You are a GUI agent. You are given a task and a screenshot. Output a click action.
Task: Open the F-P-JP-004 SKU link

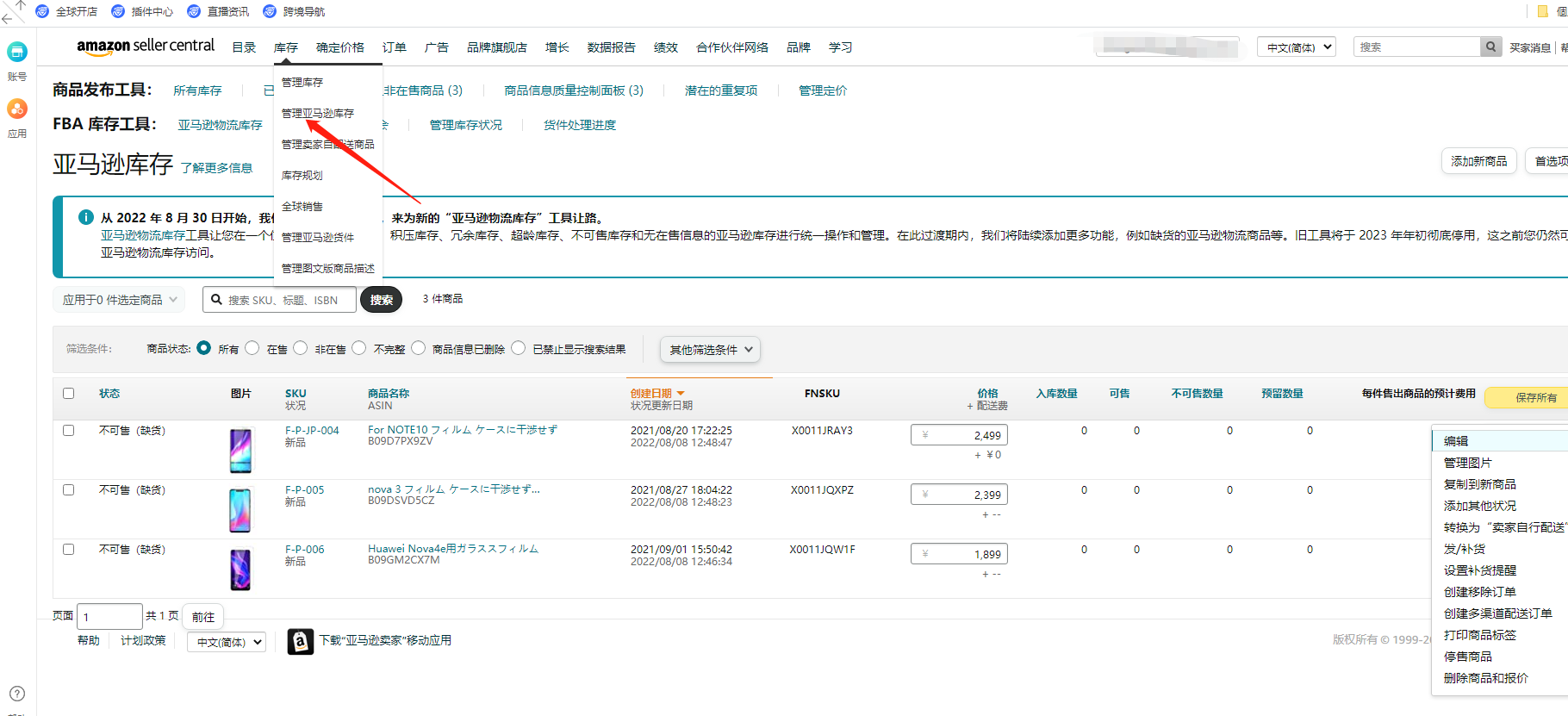pyautogui.click(x=312, y=430)
